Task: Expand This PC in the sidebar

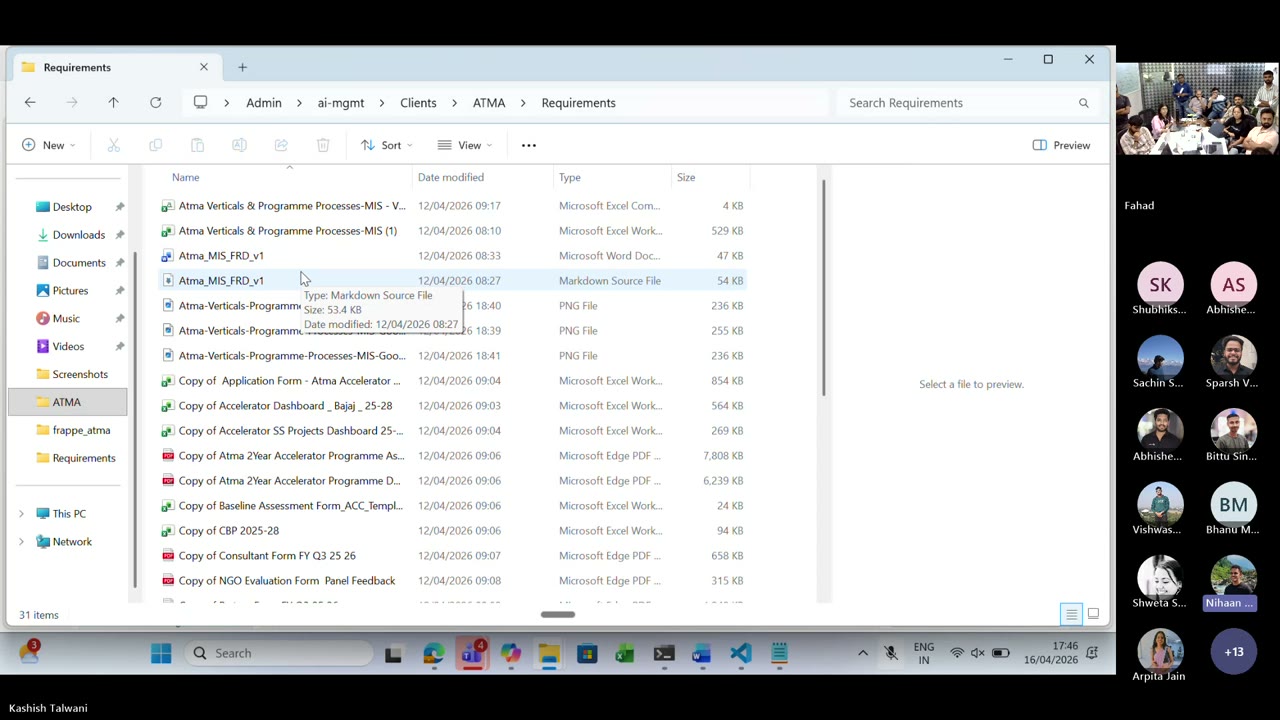Action: point(22,513)
